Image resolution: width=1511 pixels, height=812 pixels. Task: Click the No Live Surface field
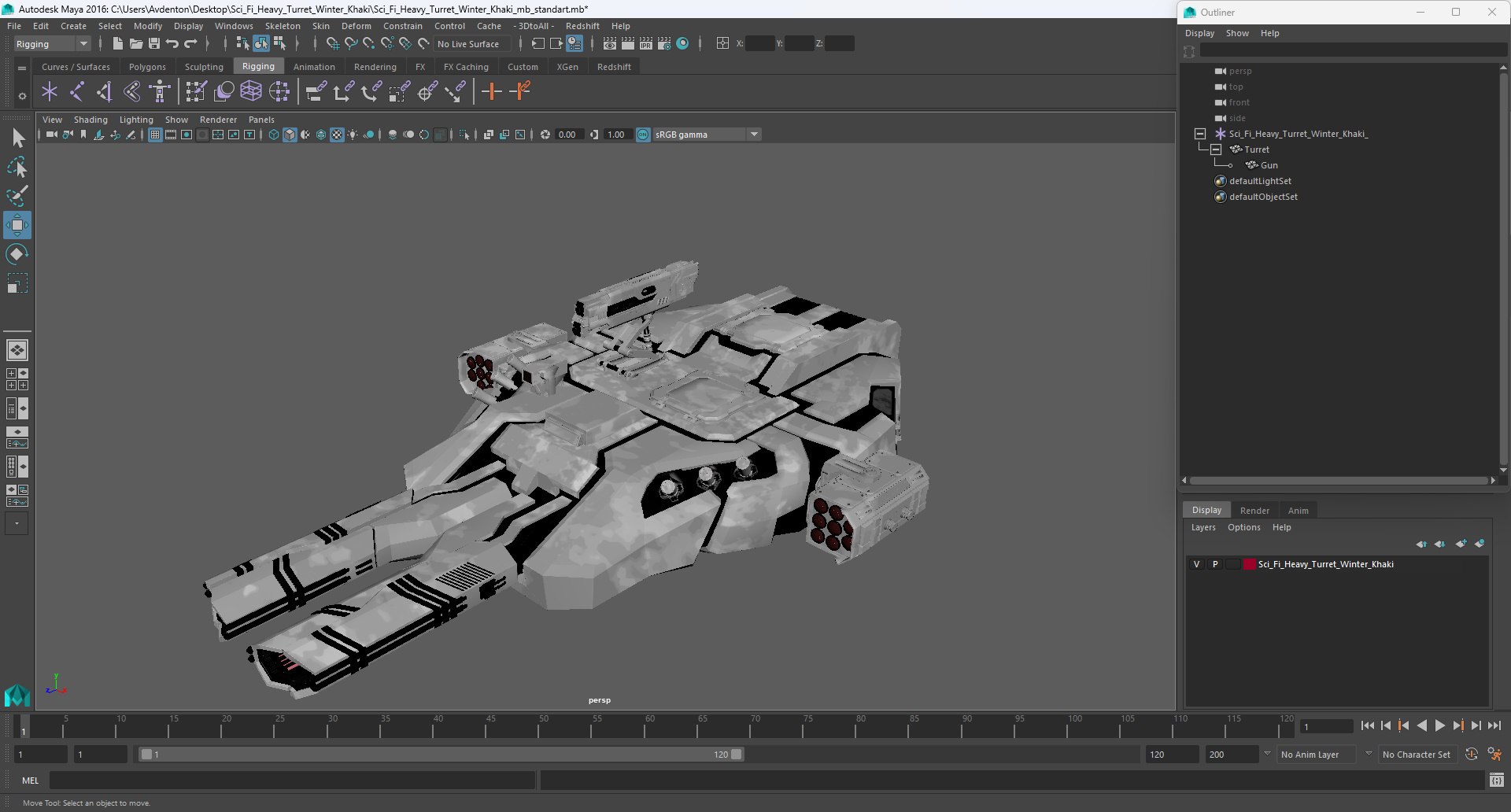[471, 44]
